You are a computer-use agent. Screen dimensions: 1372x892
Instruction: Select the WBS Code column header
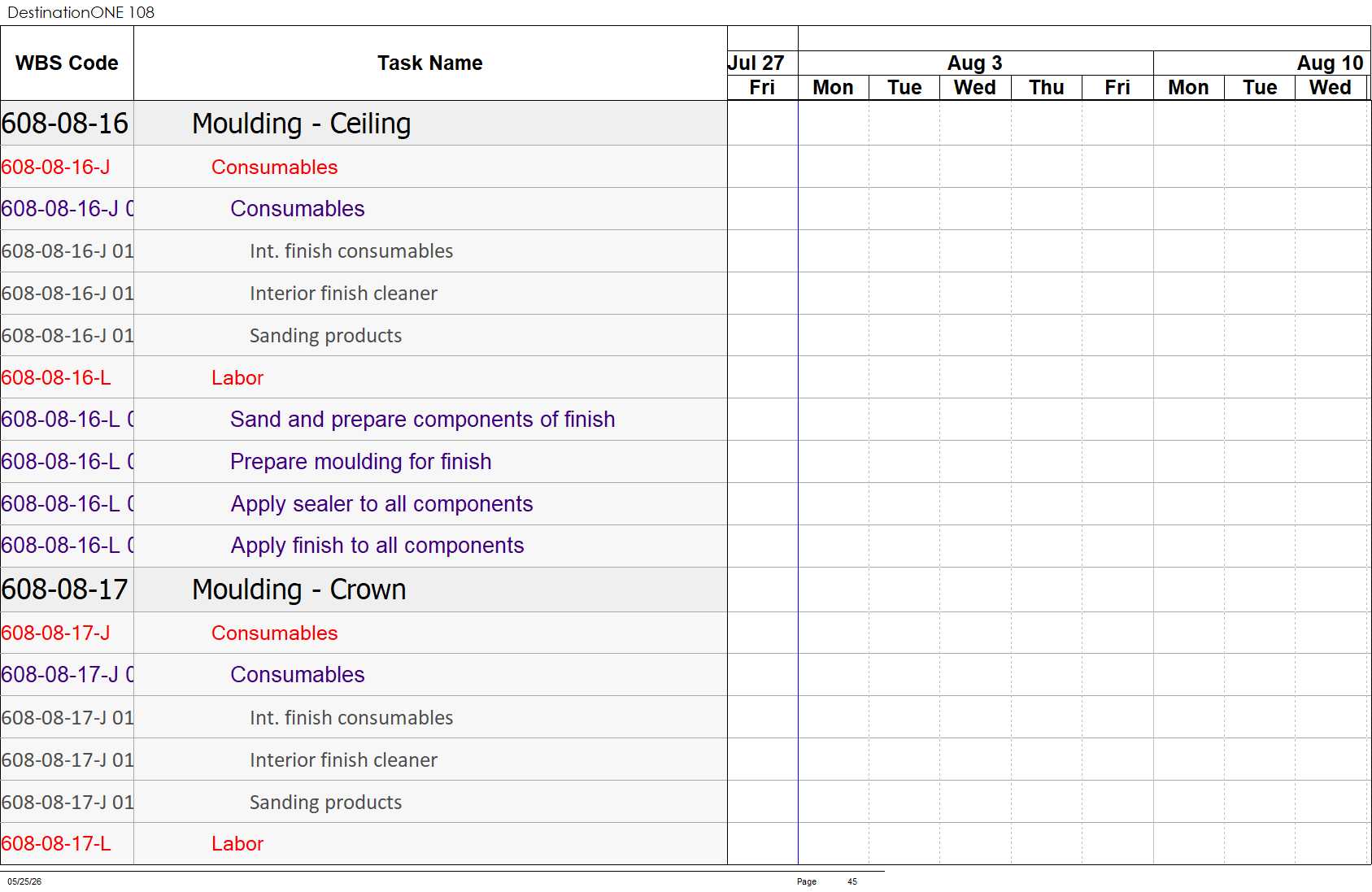tap(67, 63)
